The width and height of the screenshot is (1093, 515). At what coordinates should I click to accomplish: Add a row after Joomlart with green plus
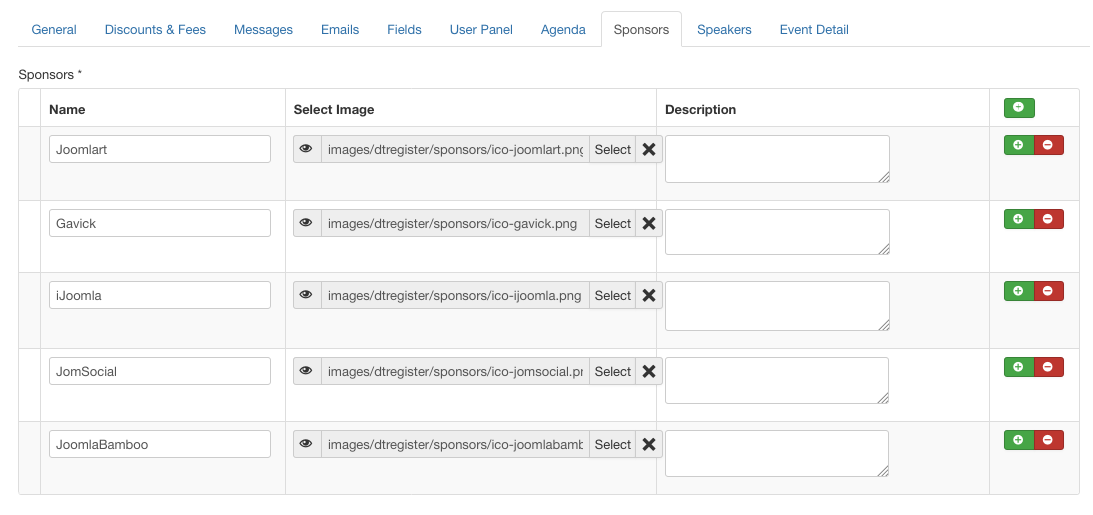click(1018, 144)
